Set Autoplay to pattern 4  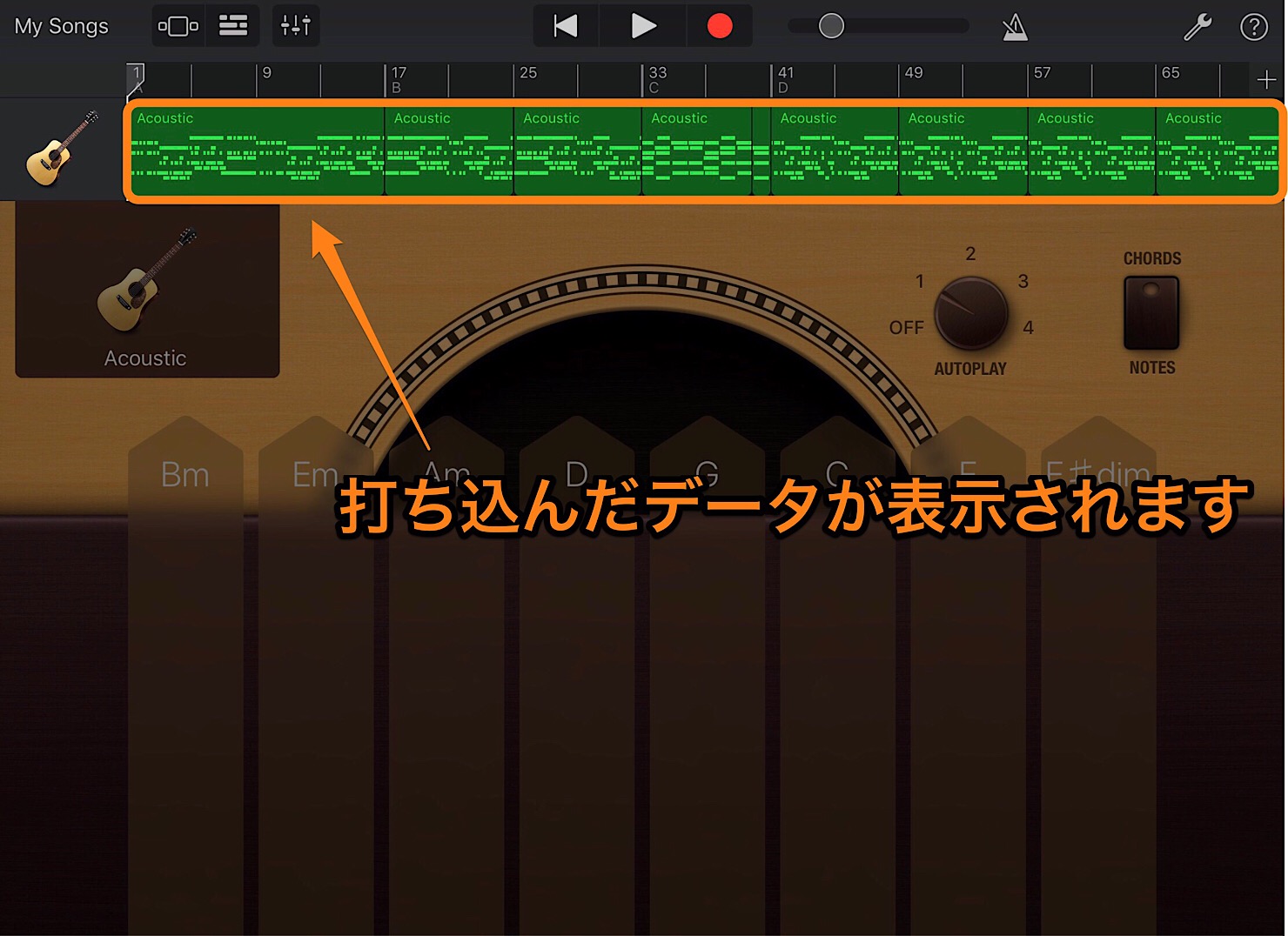[x=1029, y=328]
